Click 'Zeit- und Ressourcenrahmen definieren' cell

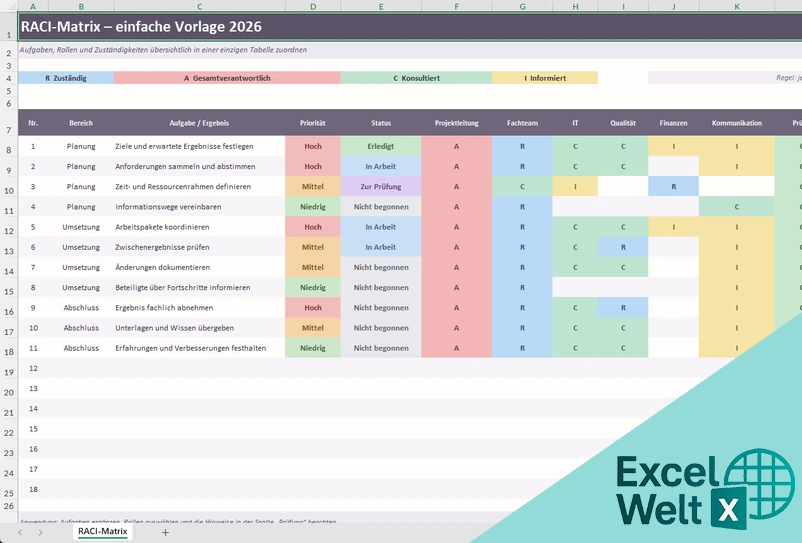(199, 187)
